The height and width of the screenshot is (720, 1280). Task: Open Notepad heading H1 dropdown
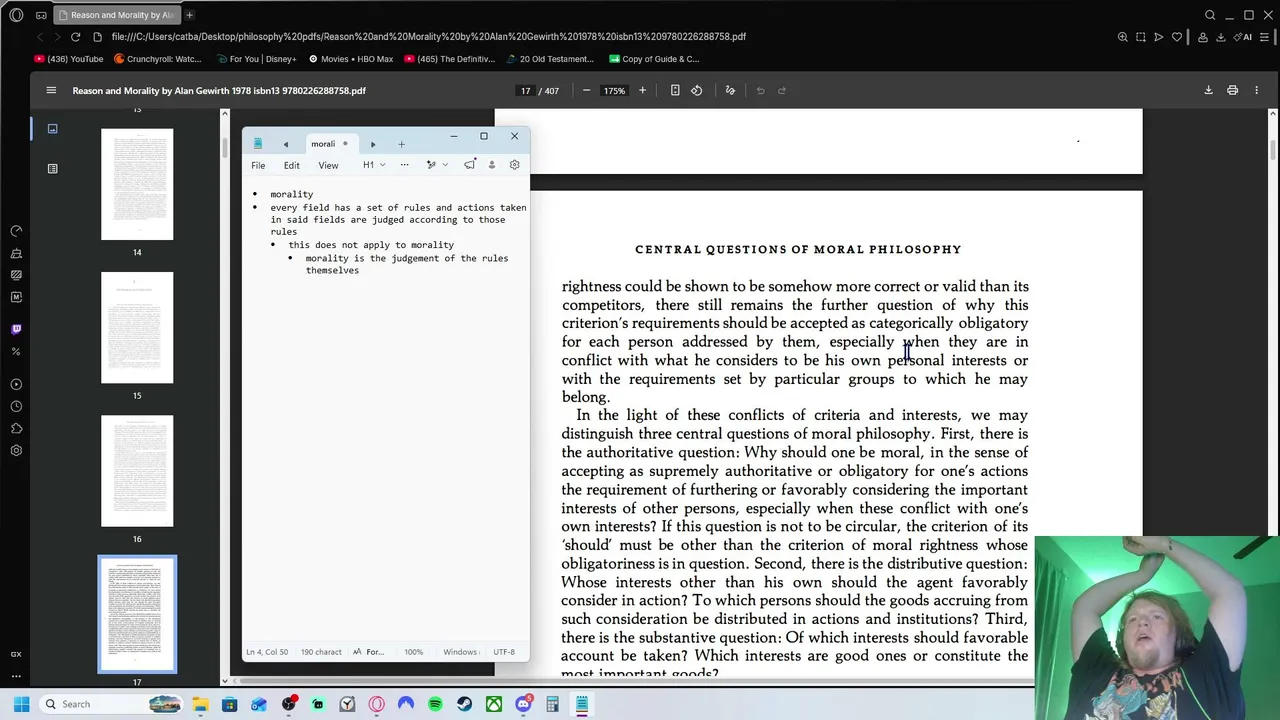point(374,165)
